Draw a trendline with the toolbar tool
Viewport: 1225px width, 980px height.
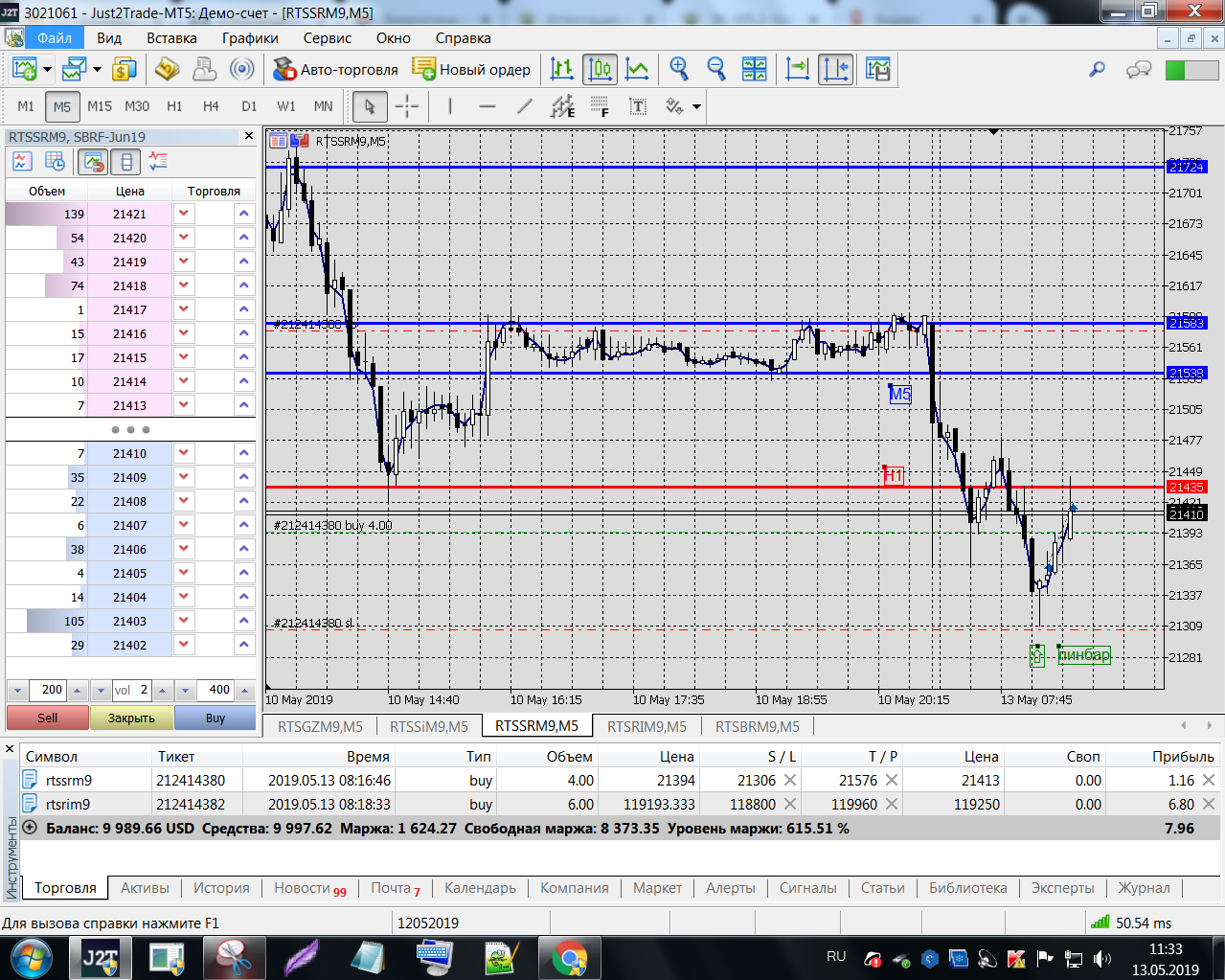[525, 106]
